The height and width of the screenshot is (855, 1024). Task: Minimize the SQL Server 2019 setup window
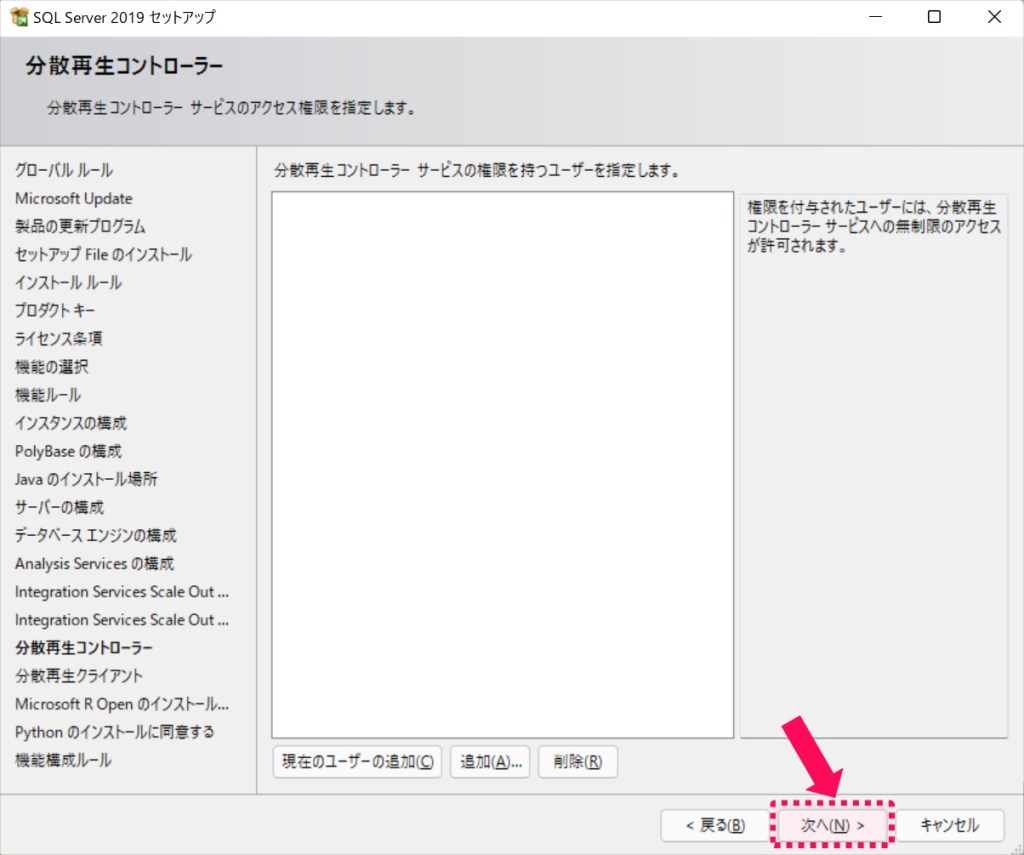(x=876, y=17)
